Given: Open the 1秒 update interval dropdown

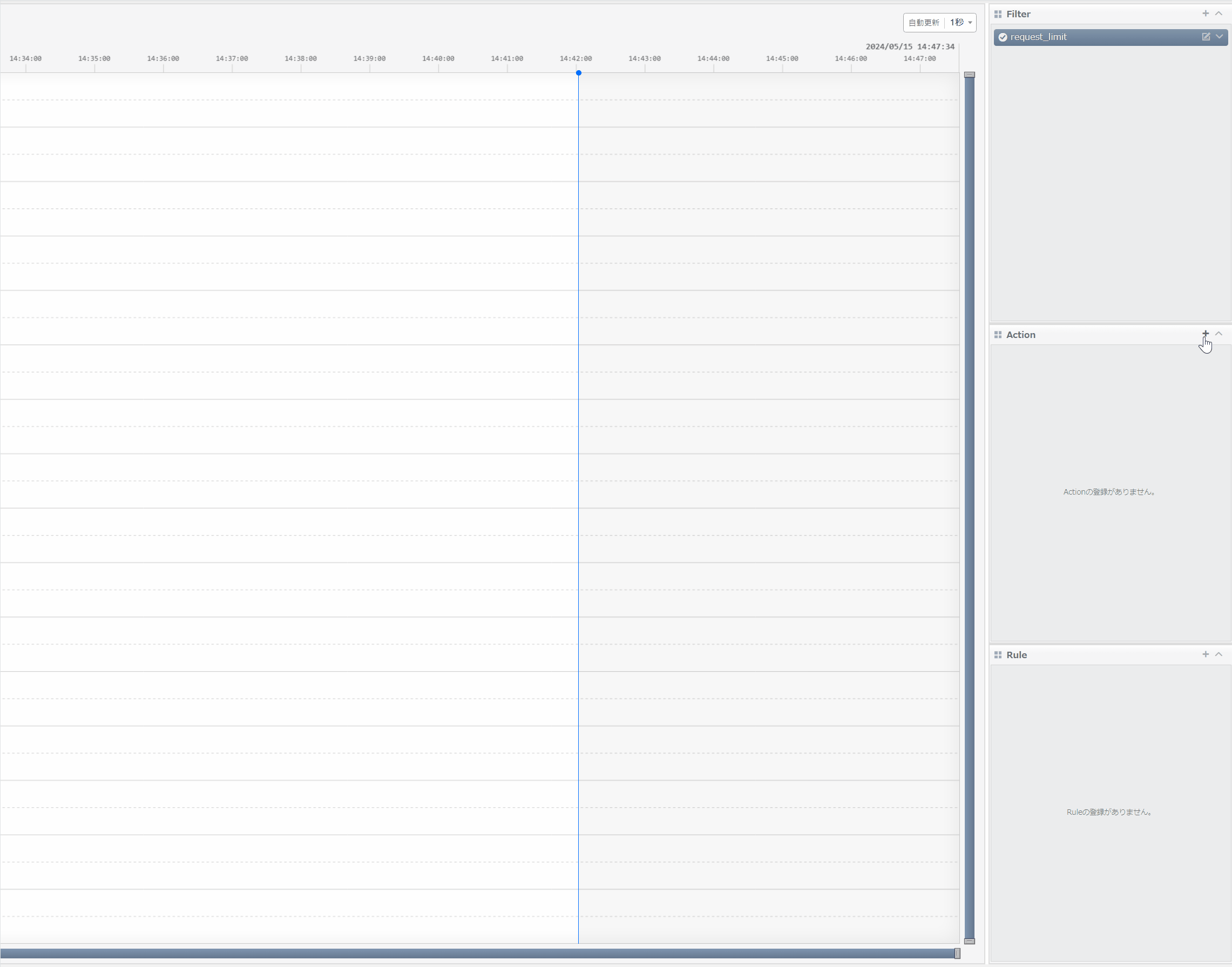Looking at the screenshot, I should click(x=962, y=23).
